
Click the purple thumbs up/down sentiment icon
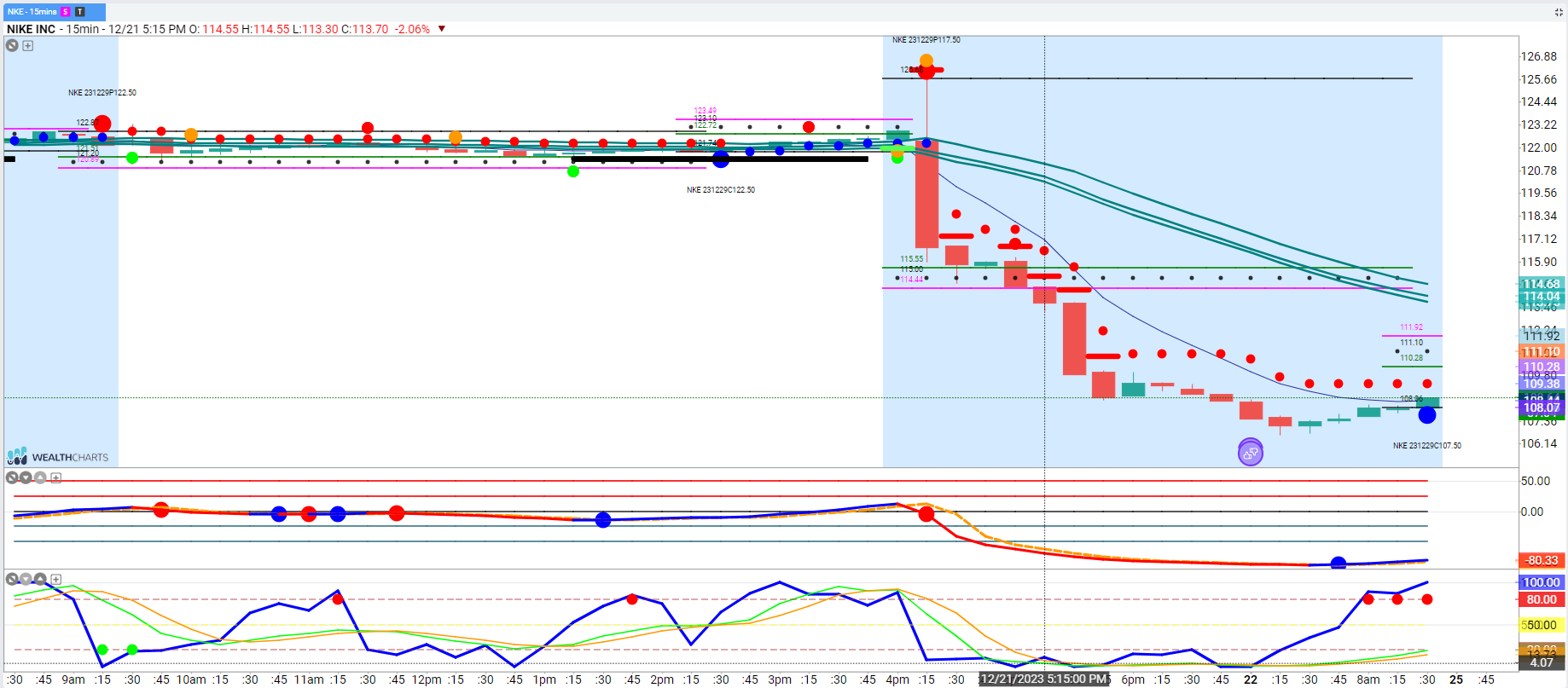click(1251, 453)
